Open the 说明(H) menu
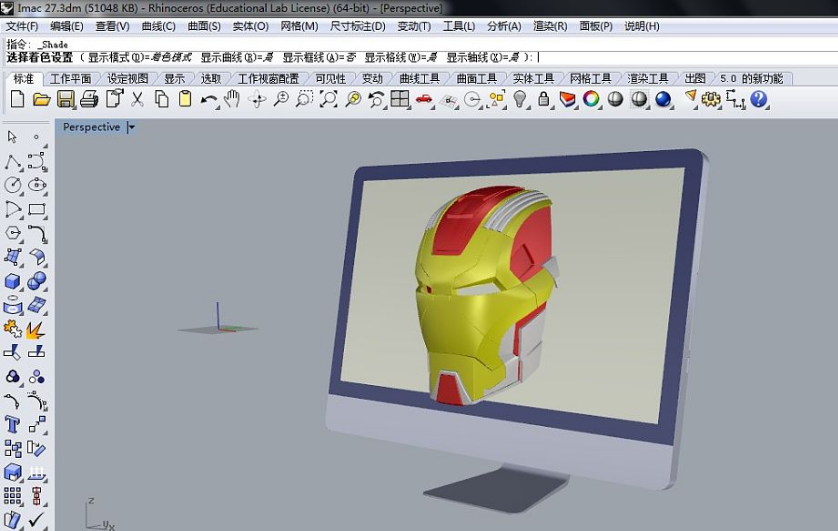This screenshot has width=838, height=531. pos(642,26)
